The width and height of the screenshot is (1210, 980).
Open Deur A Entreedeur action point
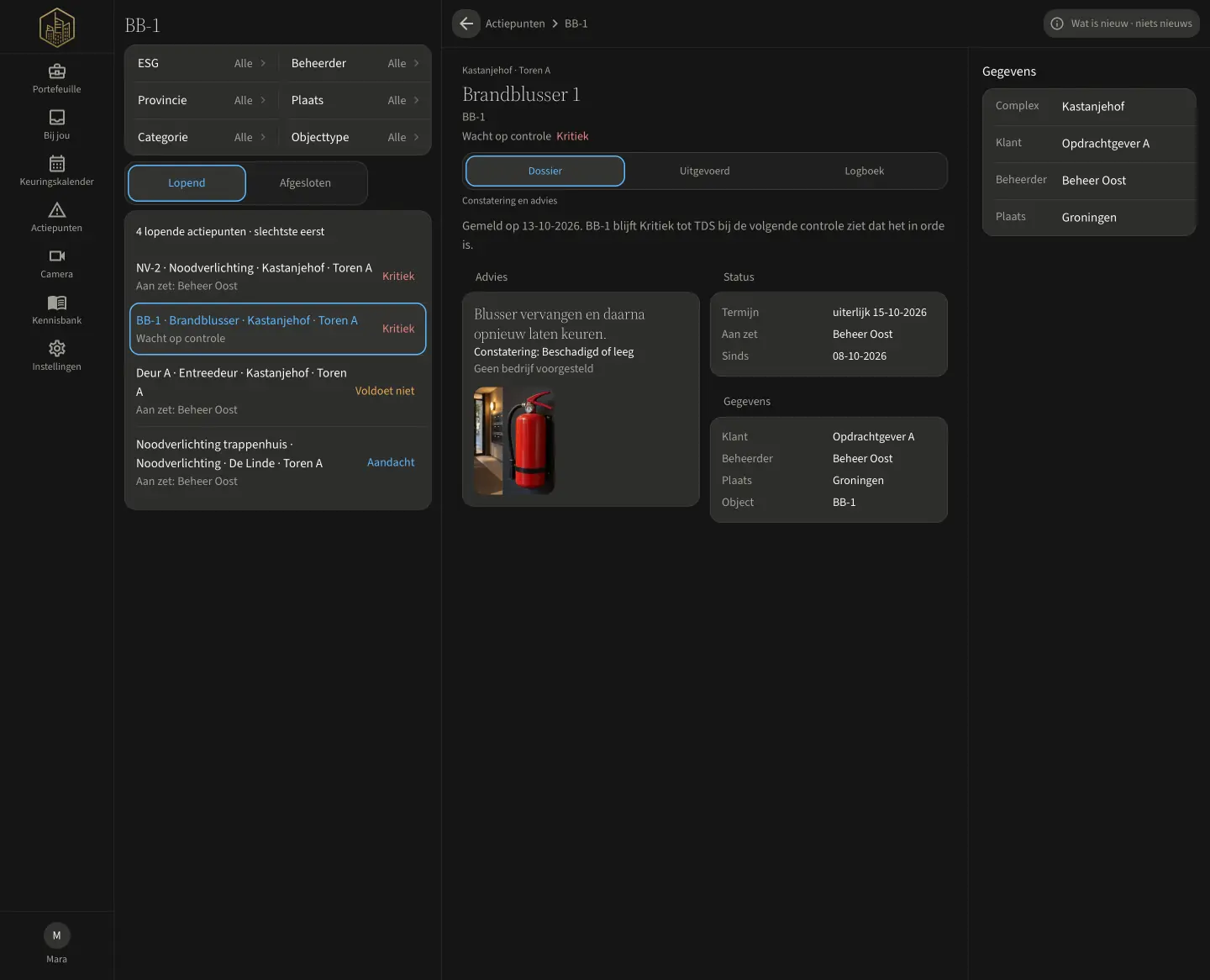[x=277, y=391]
